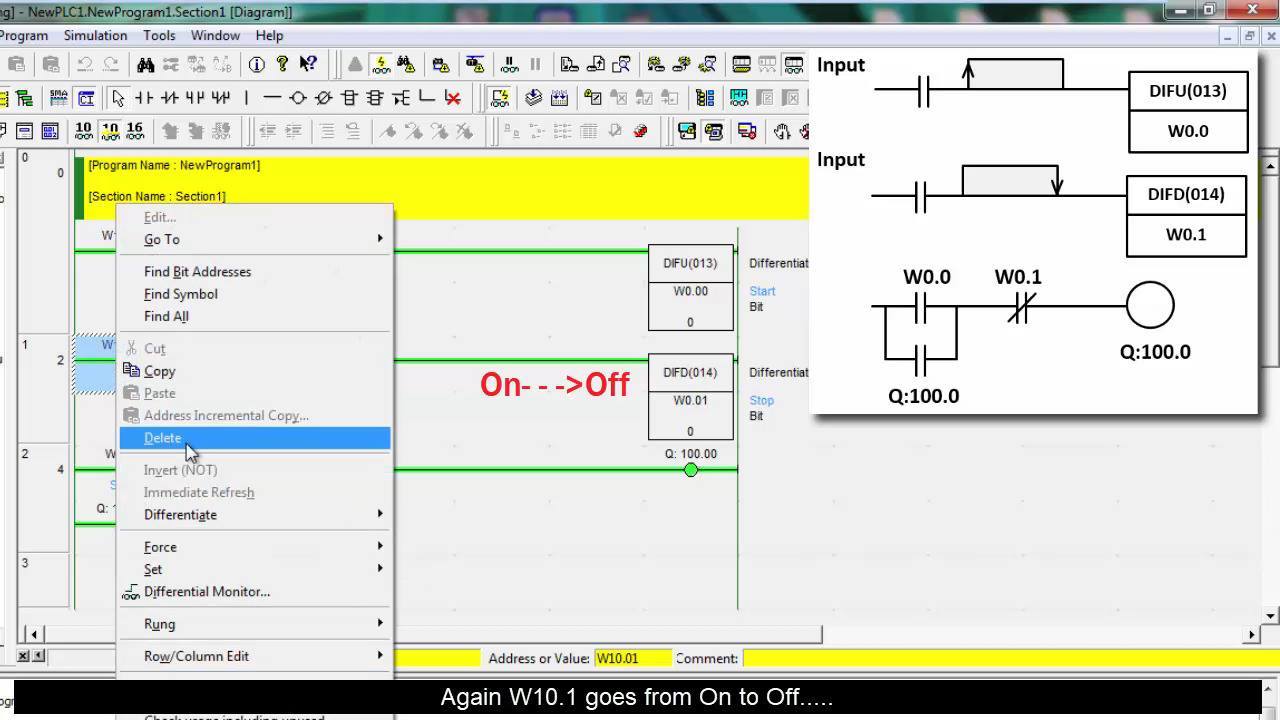
Task: Select Find All in context menu
Action: (x=255, y=316)
